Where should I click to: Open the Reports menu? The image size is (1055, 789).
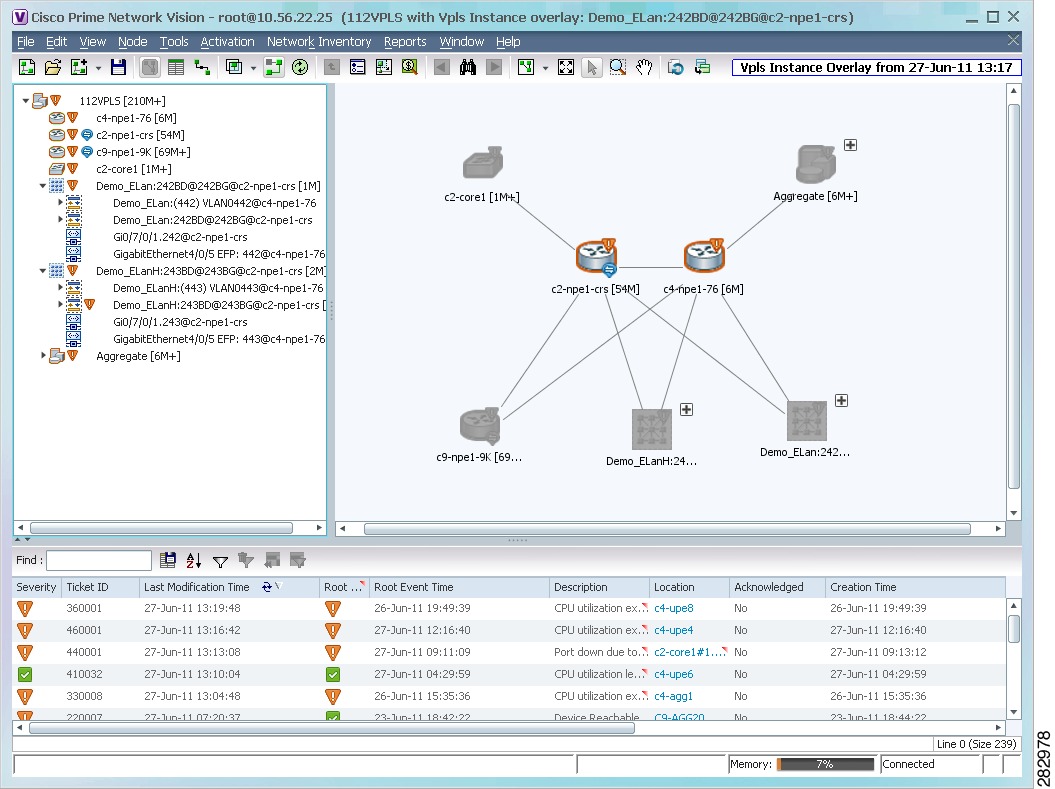pyautogui.click(x=405, y=42)
